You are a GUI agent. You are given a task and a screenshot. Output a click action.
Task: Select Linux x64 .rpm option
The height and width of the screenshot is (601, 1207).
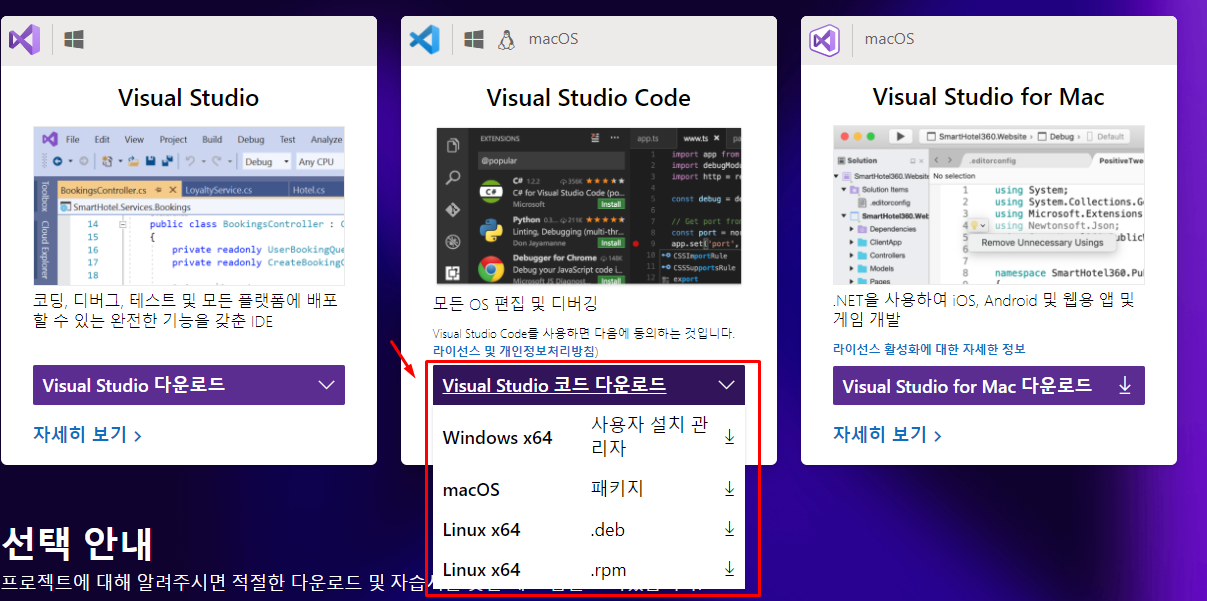[x=589, y=569]
